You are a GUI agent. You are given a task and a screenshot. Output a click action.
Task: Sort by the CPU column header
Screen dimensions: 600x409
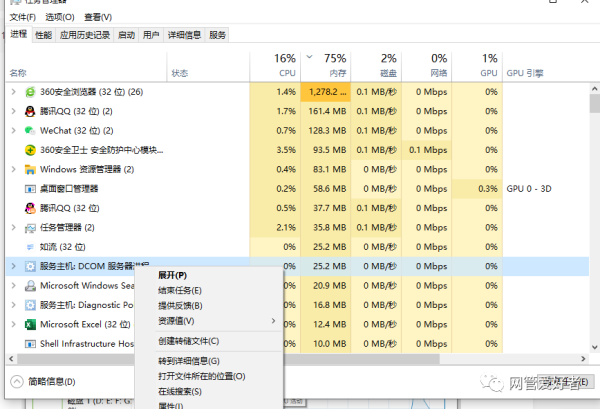tap(275, 66)
